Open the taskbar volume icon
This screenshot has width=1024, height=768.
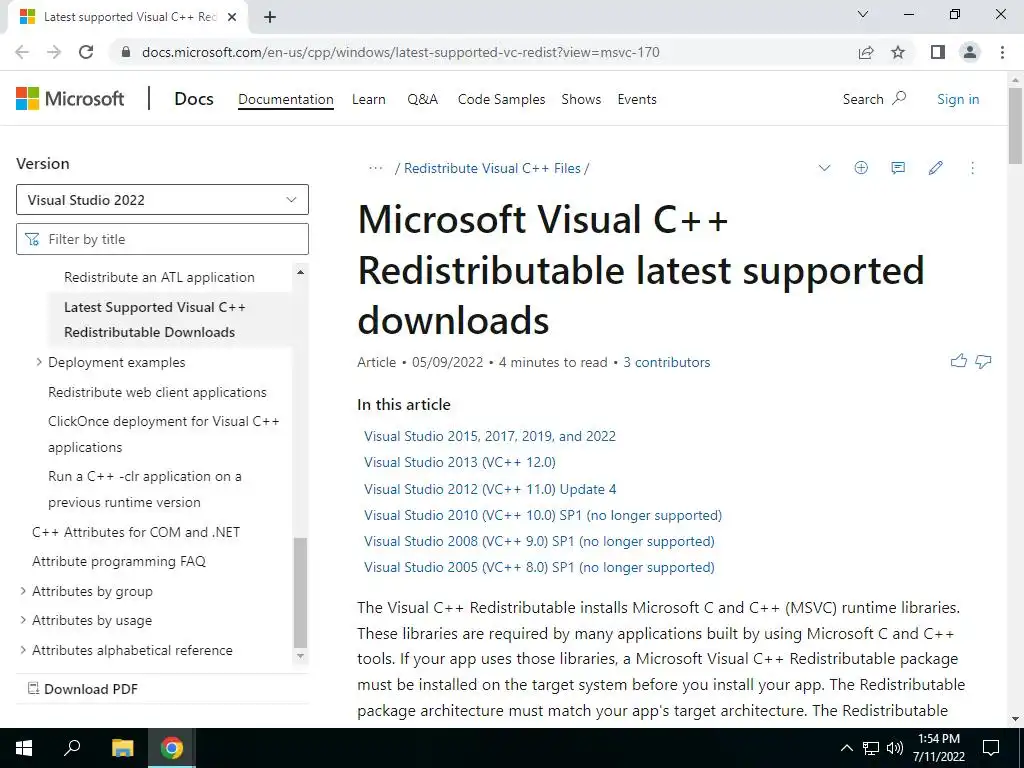[x=895, y=748]
